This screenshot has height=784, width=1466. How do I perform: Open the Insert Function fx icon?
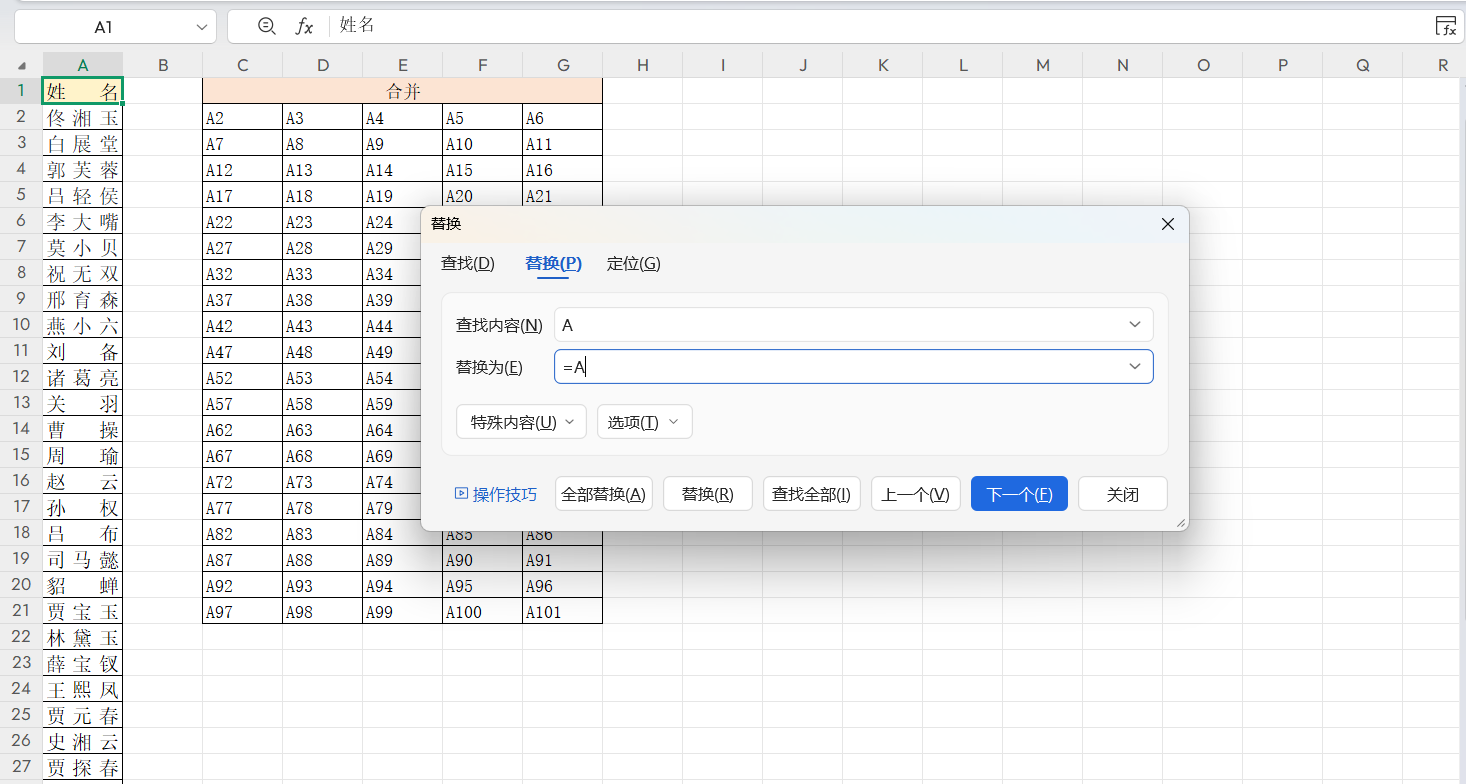[304, 26]
